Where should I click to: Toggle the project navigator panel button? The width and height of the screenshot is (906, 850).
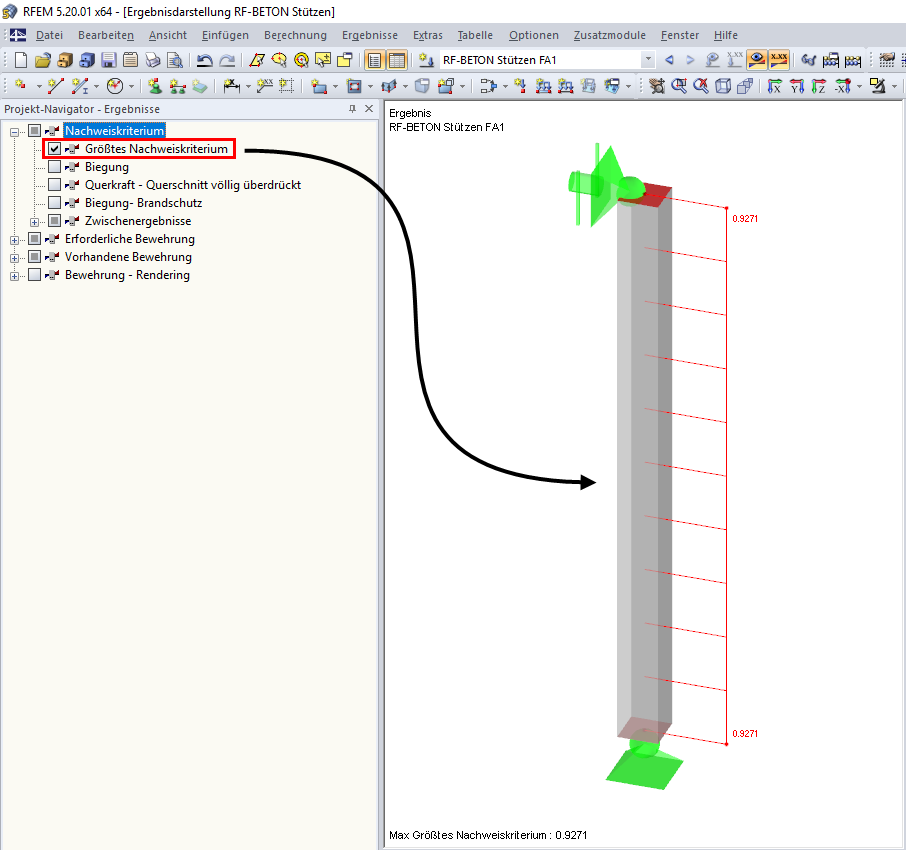tap(374, 60)
